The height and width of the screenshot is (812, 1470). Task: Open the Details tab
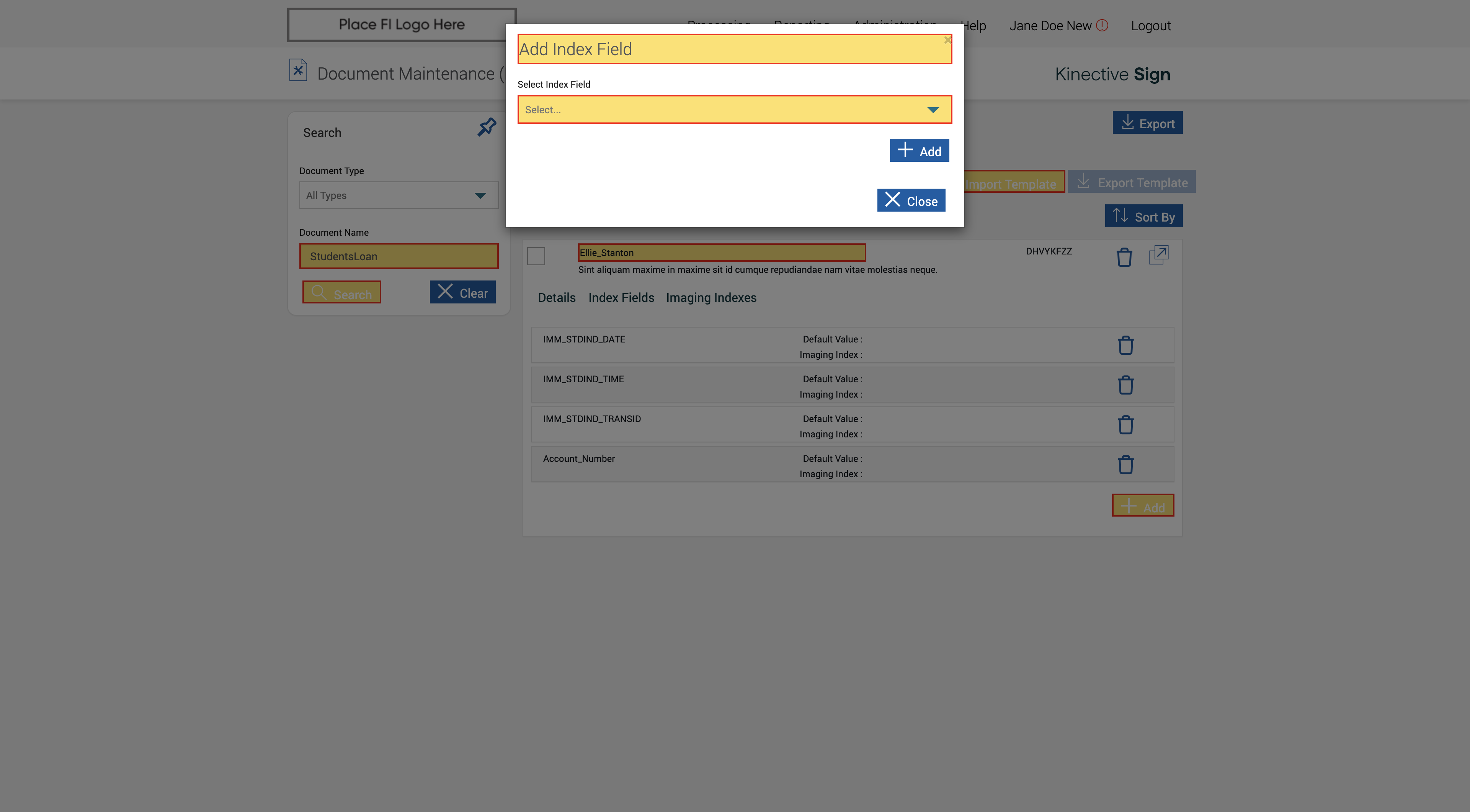pos(556,298)
